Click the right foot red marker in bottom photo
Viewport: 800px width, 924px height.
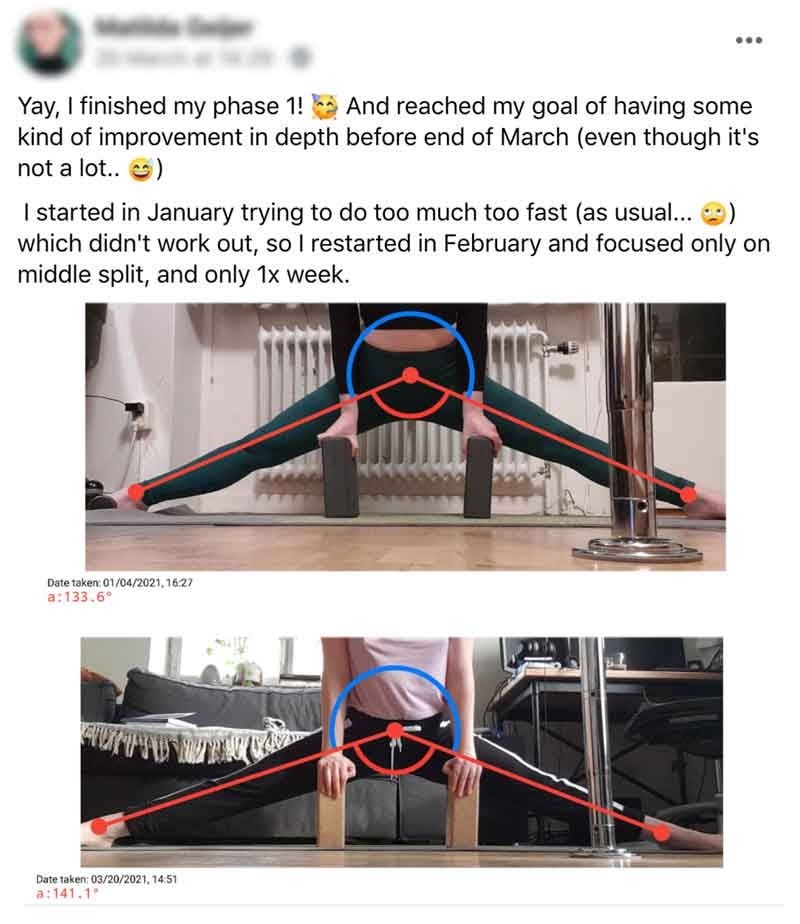coord(661,833)
